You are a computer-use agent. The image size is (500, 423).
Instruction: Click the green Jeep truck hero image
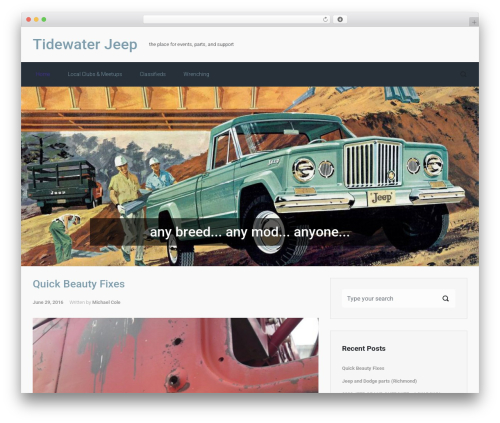[x=250, y=176]
